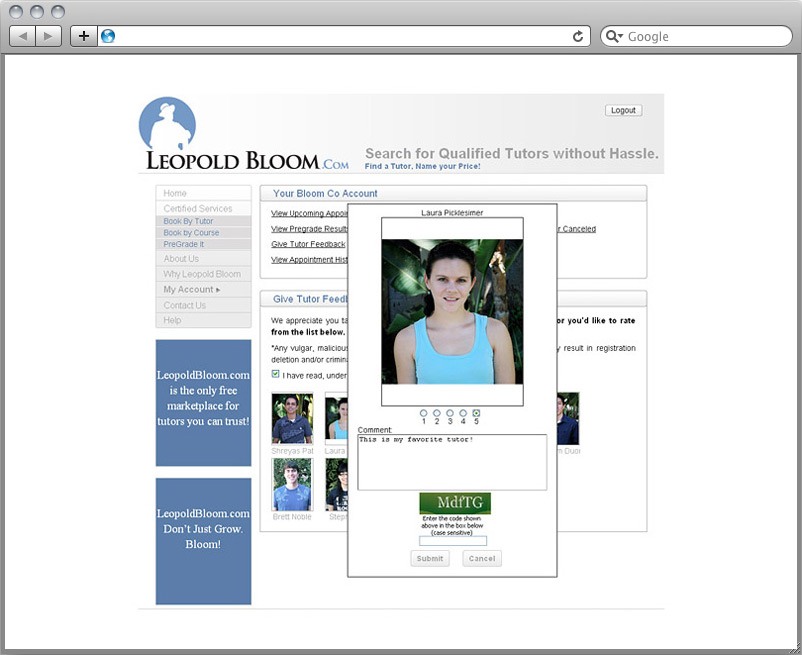
Task: Open PreGrade It in the sidebar
Action: click(204, 244)
